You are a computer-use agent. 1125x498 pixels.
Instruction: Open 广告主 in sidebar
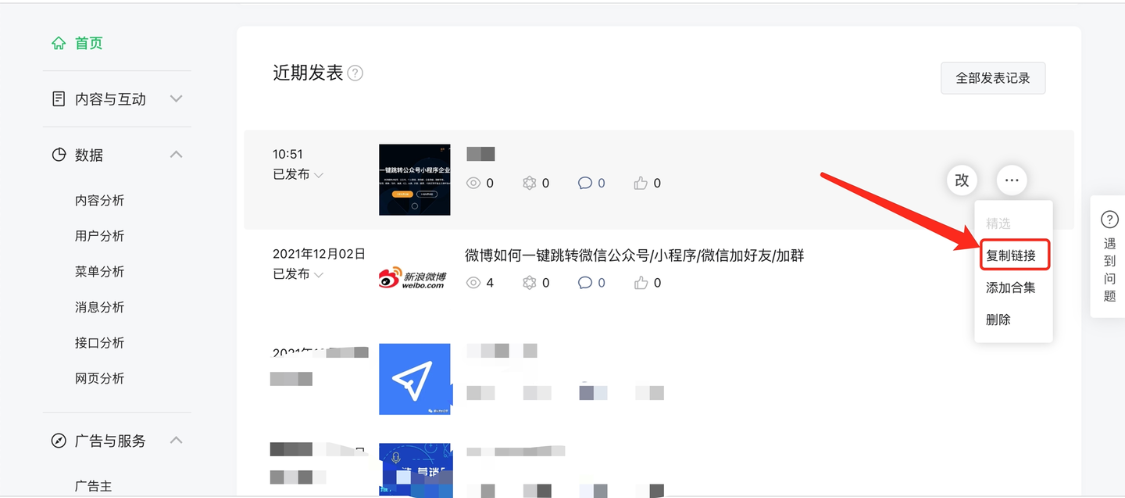93,486
